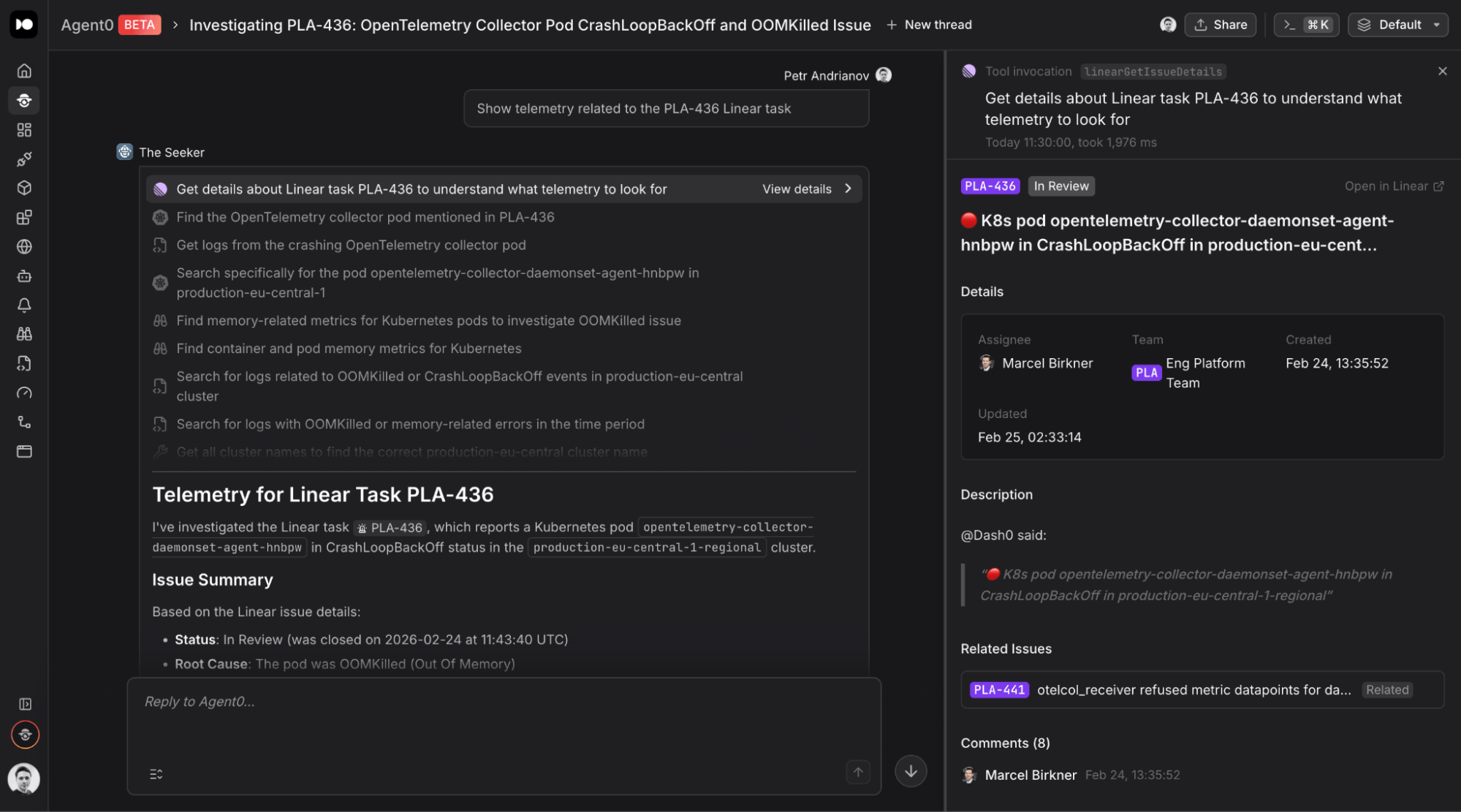Go to Home in sidebar

pos(24,71)
